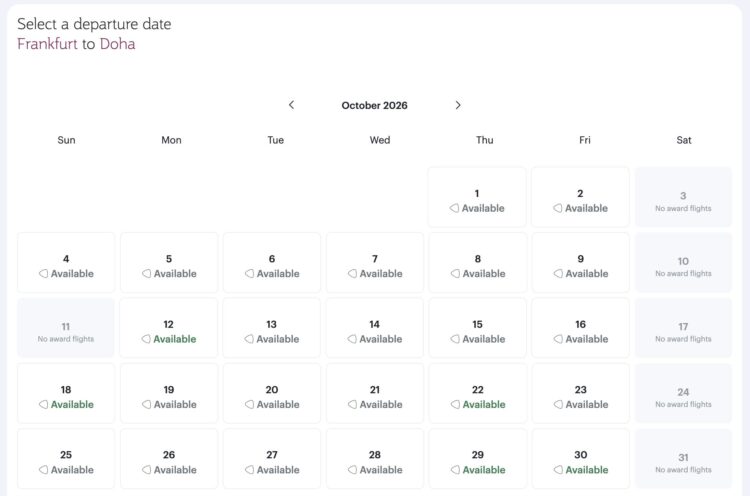
Task: Choose October 26 date cell
Action: [x=169, y=459]
